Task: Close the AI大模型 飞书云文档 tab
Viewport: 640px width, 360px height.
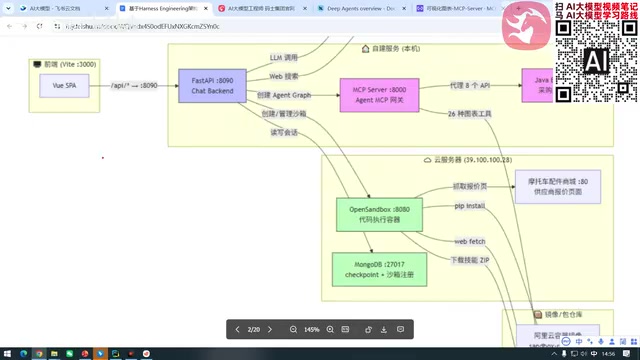Action: click(107, 8)
